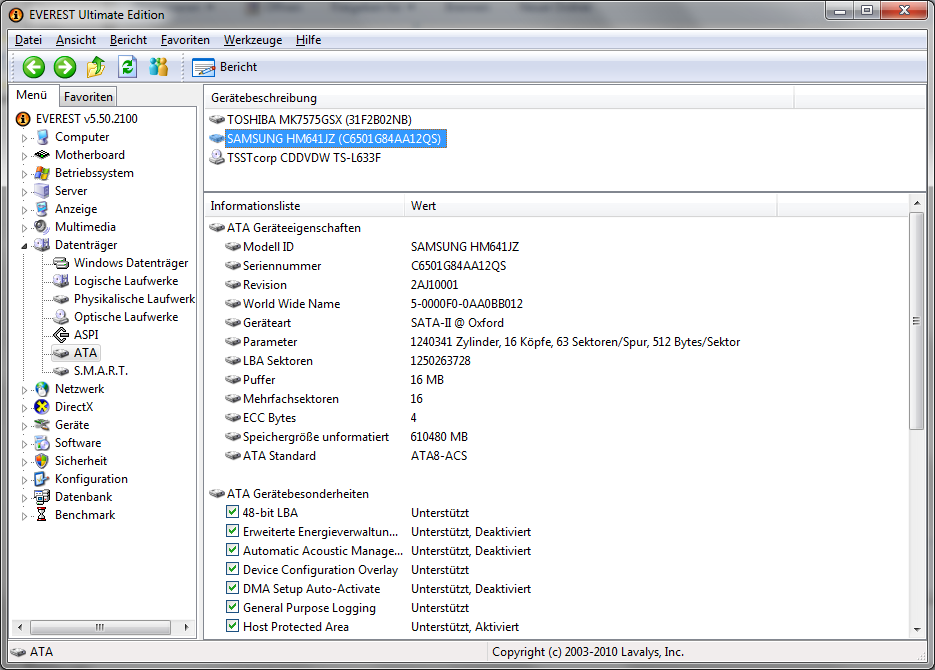Select the Datenträger storage icon
This screenshot has width=935, height=670.
[42, 244]
